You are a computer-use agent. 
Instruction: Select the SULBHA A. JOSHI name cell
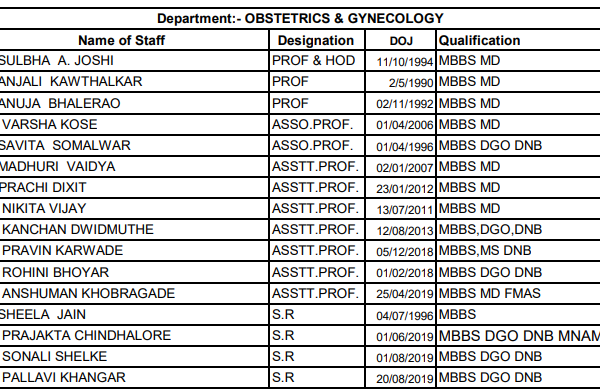57,60
